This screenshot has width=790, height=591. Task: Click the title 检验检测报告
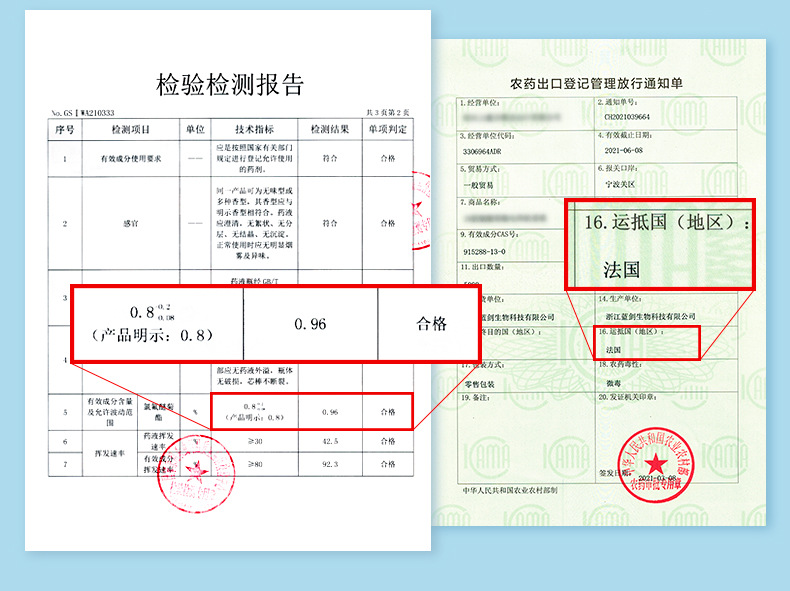pyautogui.click(x=230, y=85)
